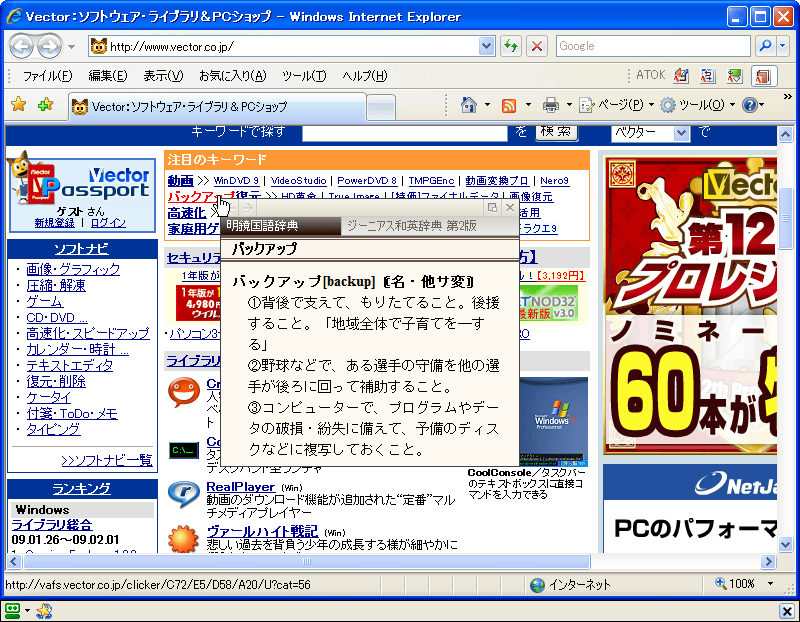Open the address bar URL dropdown

pos(487,46)
